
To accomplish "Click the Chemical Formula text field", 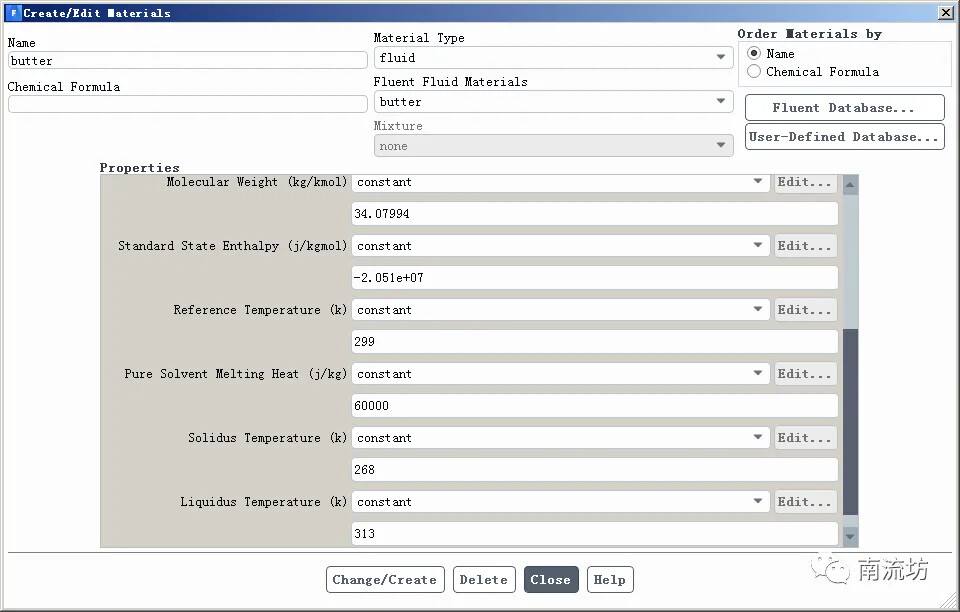I will [x=187, y=104].
